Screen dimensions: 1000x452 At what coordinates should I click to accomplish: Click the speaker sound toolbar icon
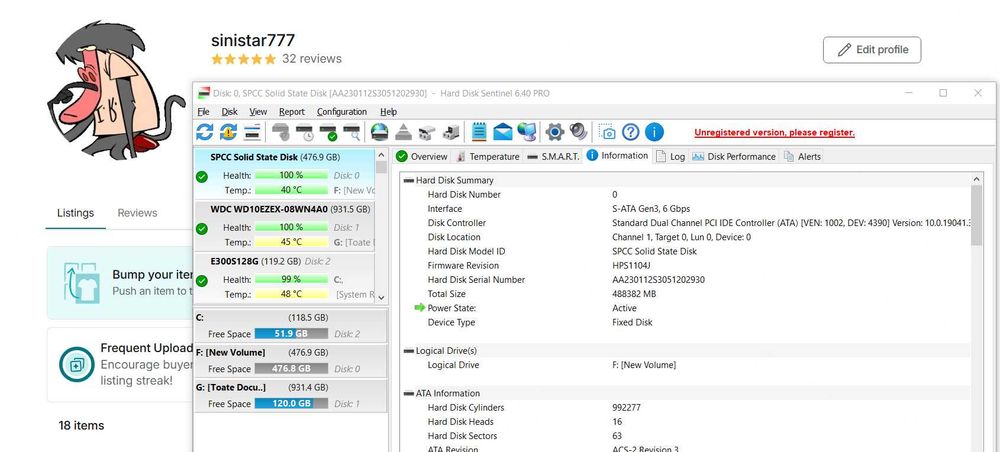click(x=578, y=132)
